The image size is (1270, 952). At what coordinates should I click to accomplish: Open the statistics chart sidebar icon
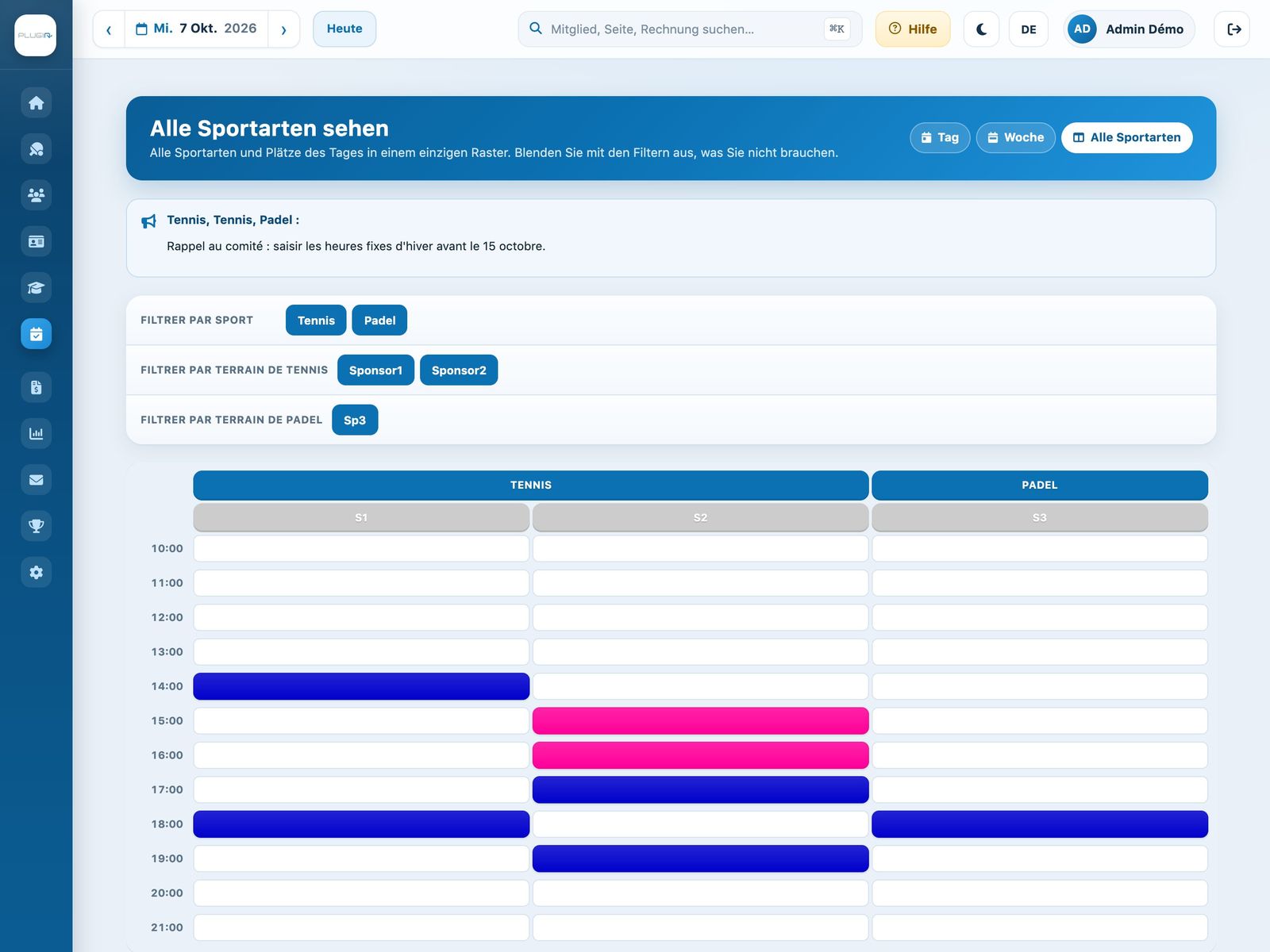tap(36, 434)
